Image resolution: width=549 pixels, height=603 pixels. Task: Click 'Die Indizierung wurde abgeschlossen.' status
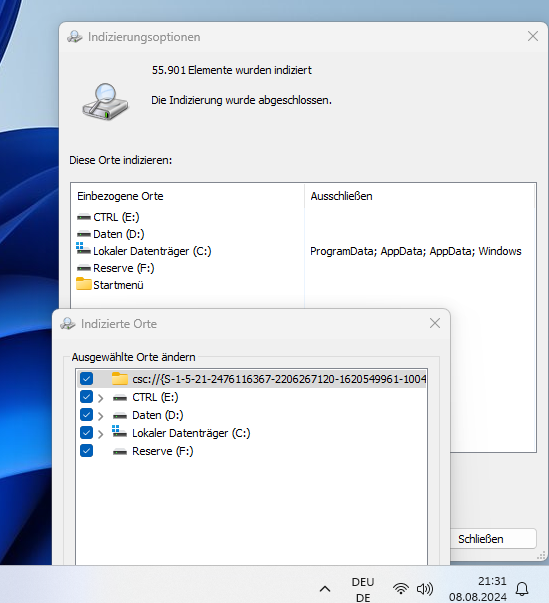(241, 100)
